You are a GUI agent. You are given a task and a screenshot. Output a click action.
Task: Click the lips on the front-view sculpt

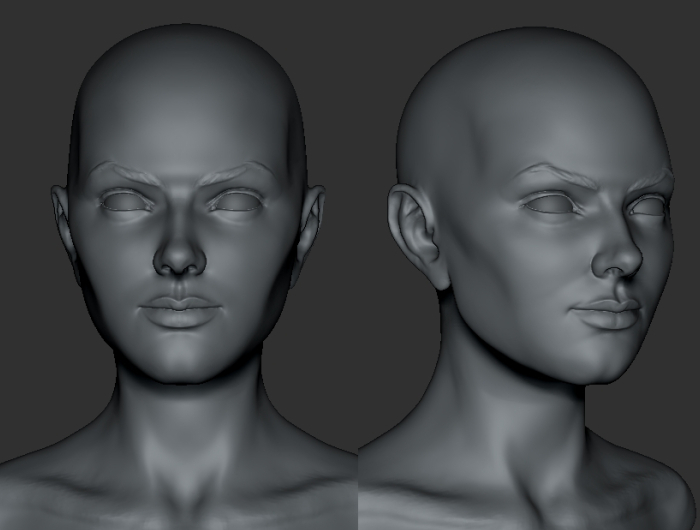coord(179,311)
